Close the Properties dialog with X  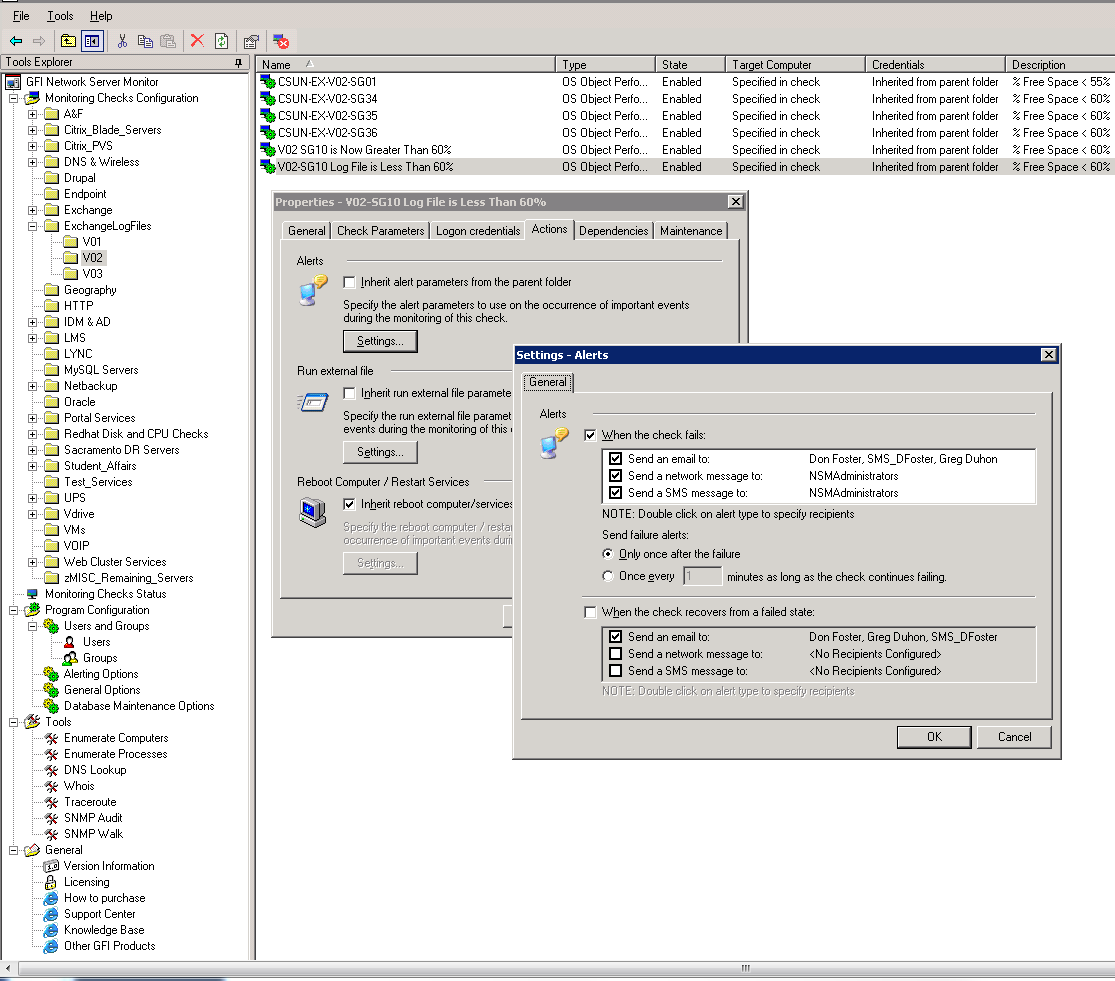click(x=736, y=202)
